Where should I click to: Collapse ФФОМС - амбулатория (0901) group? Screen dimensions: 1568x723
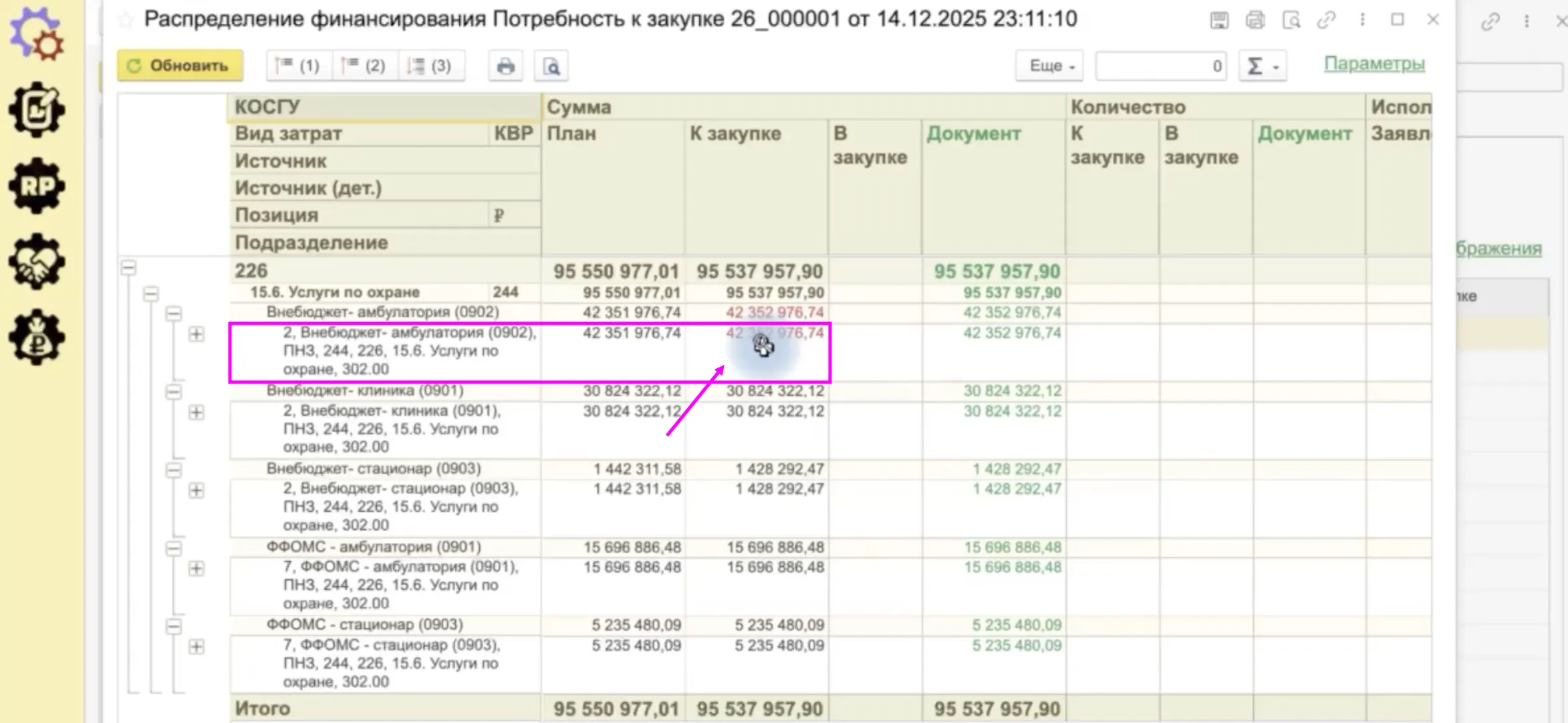point(174,548)
